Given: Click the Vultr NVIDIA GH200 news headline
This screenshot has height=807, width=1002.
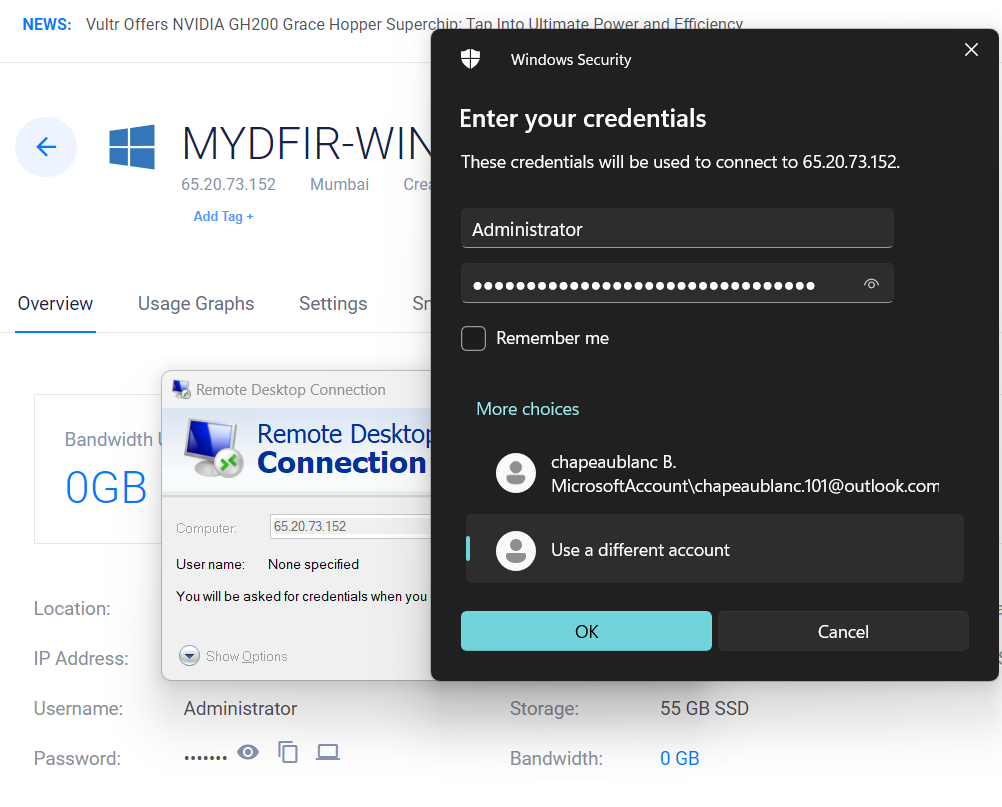Looking at the screenshot, I should pos(414,24).
